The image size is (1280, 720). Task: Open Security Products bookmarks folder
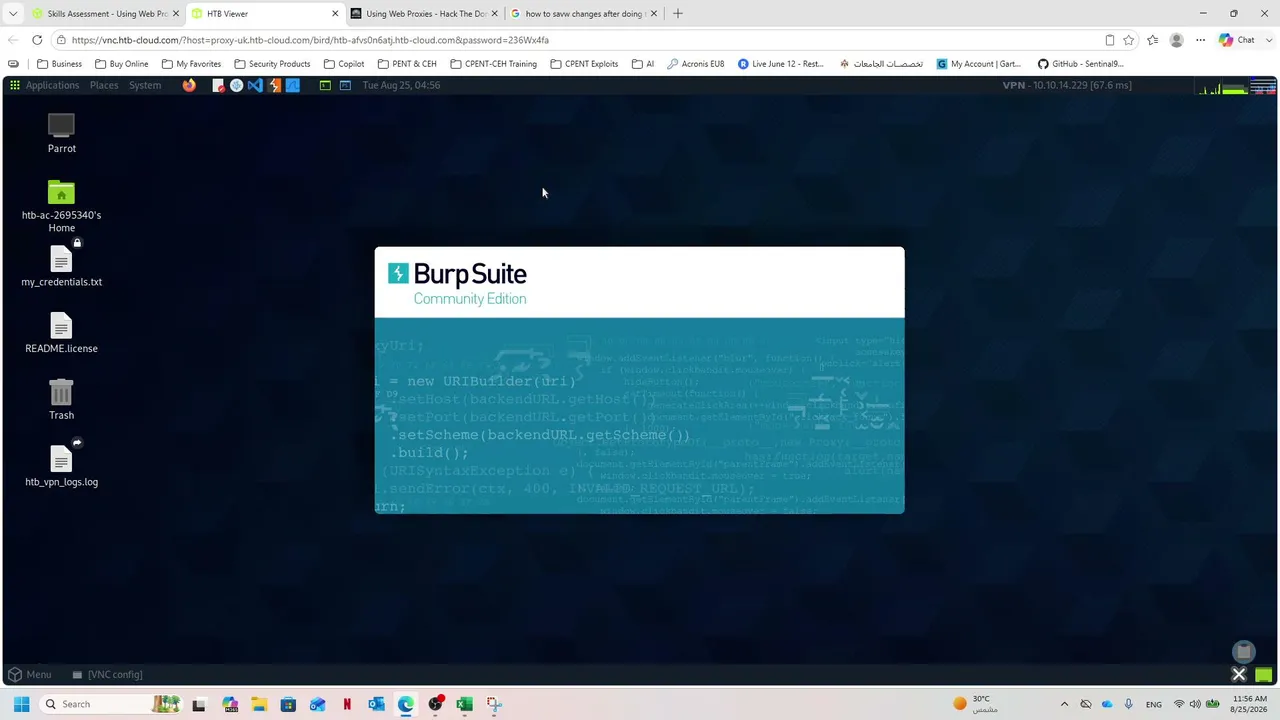coord(272,64)
